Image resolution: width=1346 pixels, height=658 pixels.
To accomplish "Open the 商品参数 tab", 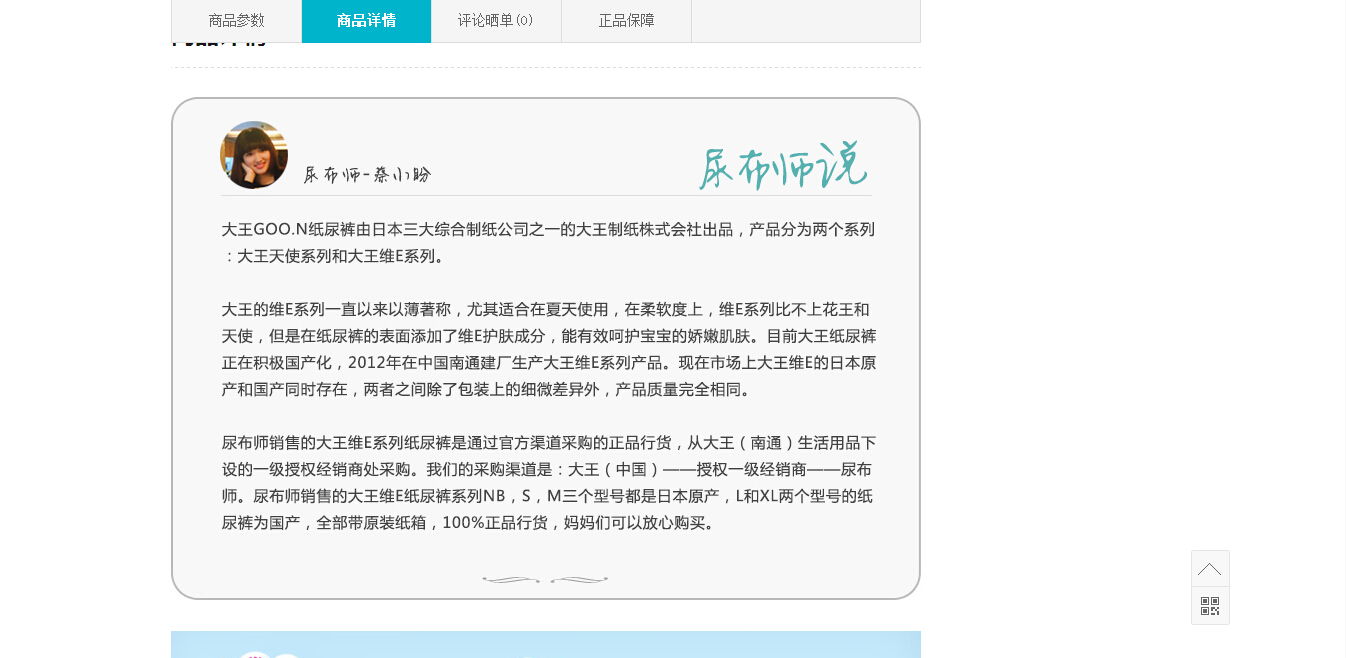I will point(237,21).
